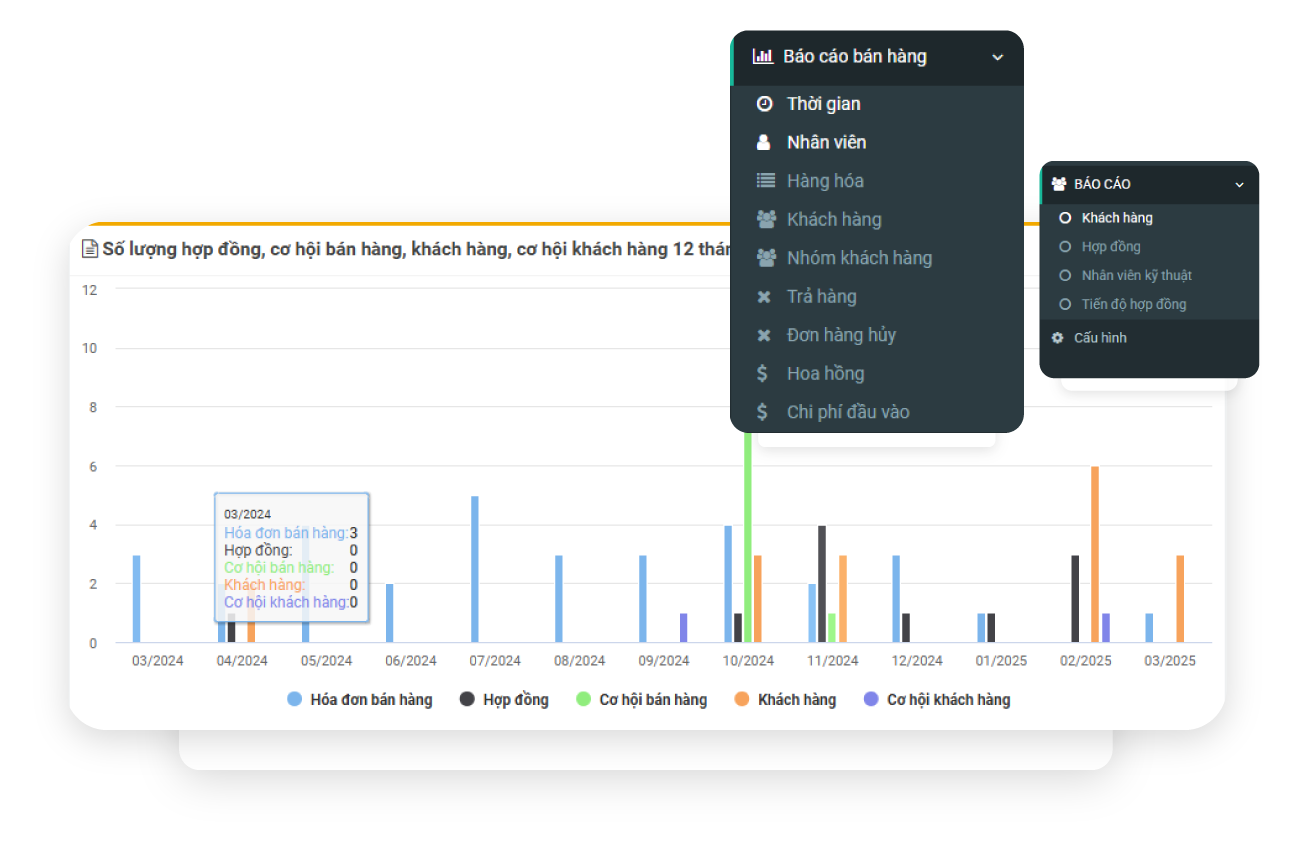Viewport: 1297px width, 850px height.
Task: Click the person icon beside Nhân viên
Action: point(764,143)
